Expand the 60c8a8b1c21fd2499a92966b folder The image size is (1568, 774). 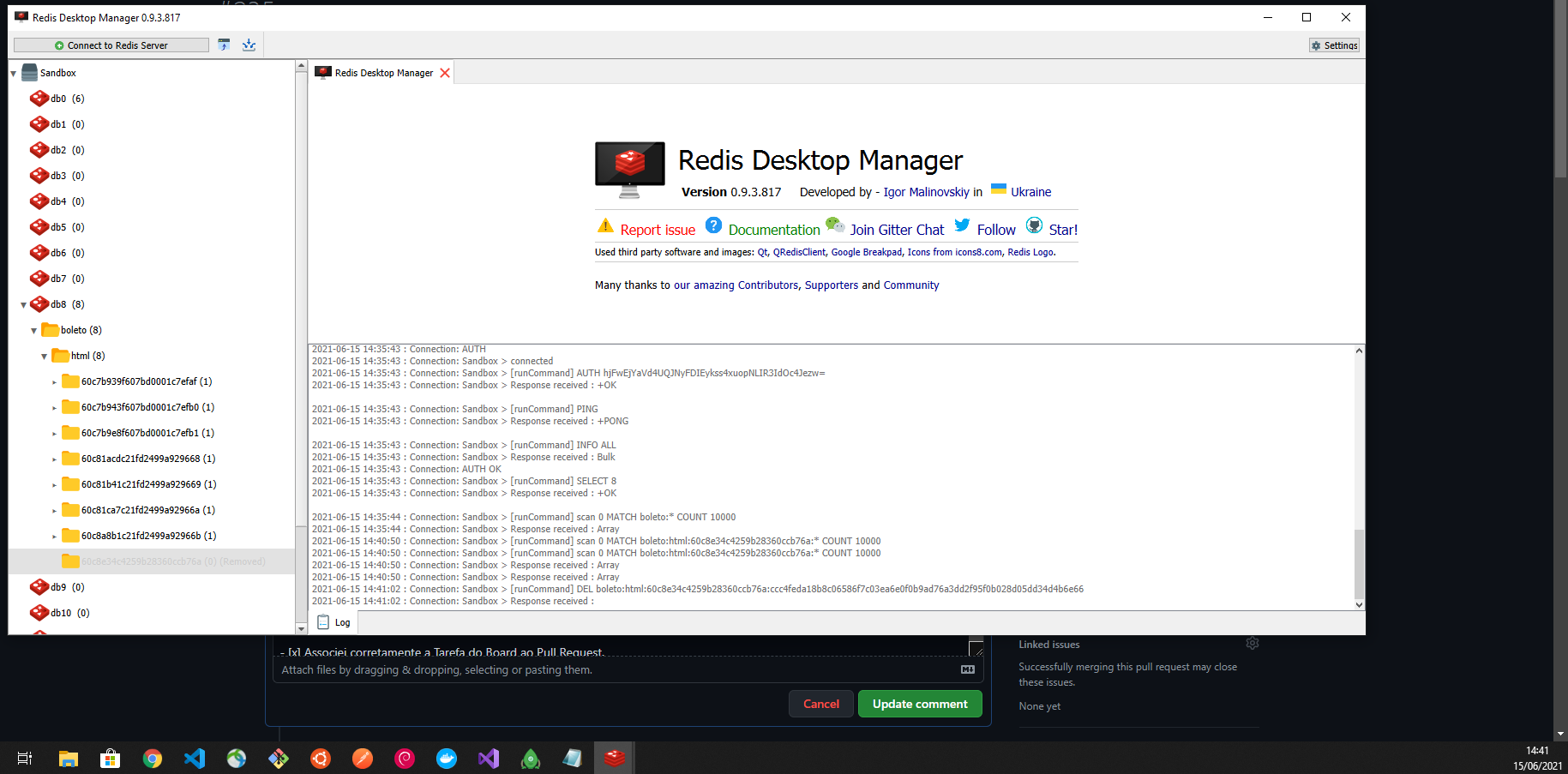pyautogui.click(x=54, y=537)
